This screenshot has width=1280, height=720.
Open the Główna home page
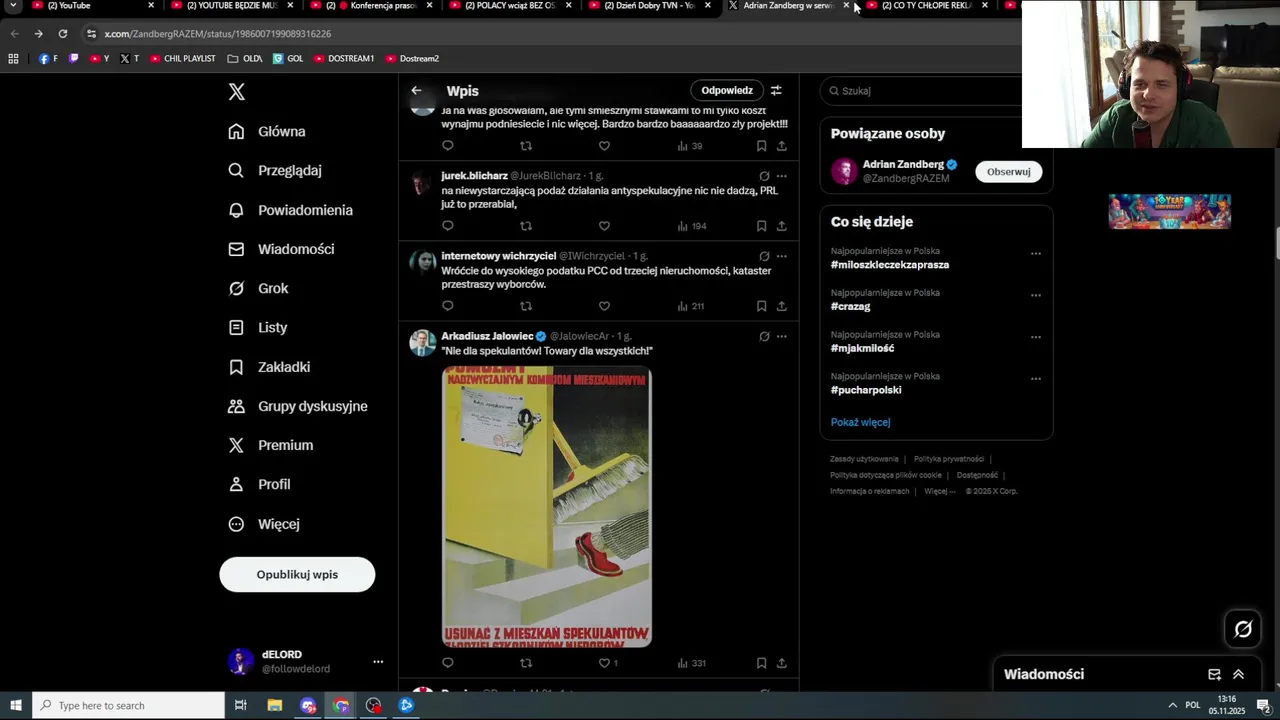pos(267,132)
